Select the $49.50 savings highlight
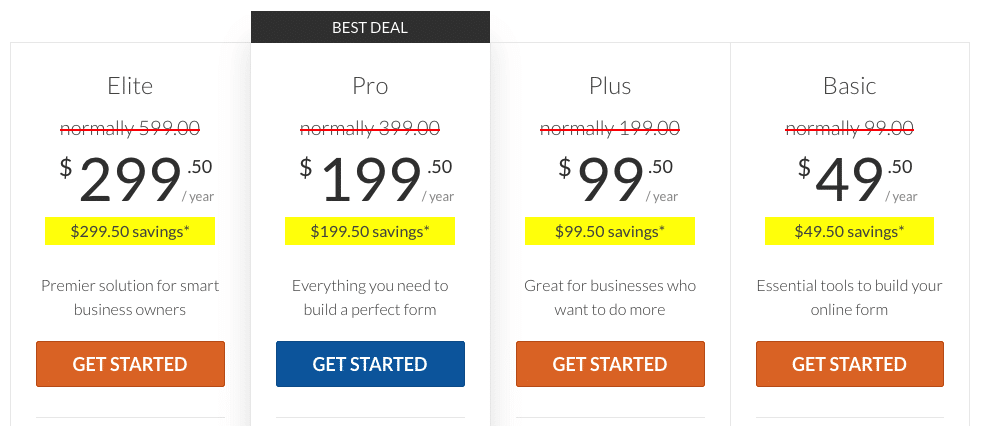The image size is (981, 426). tap(850, 231)
